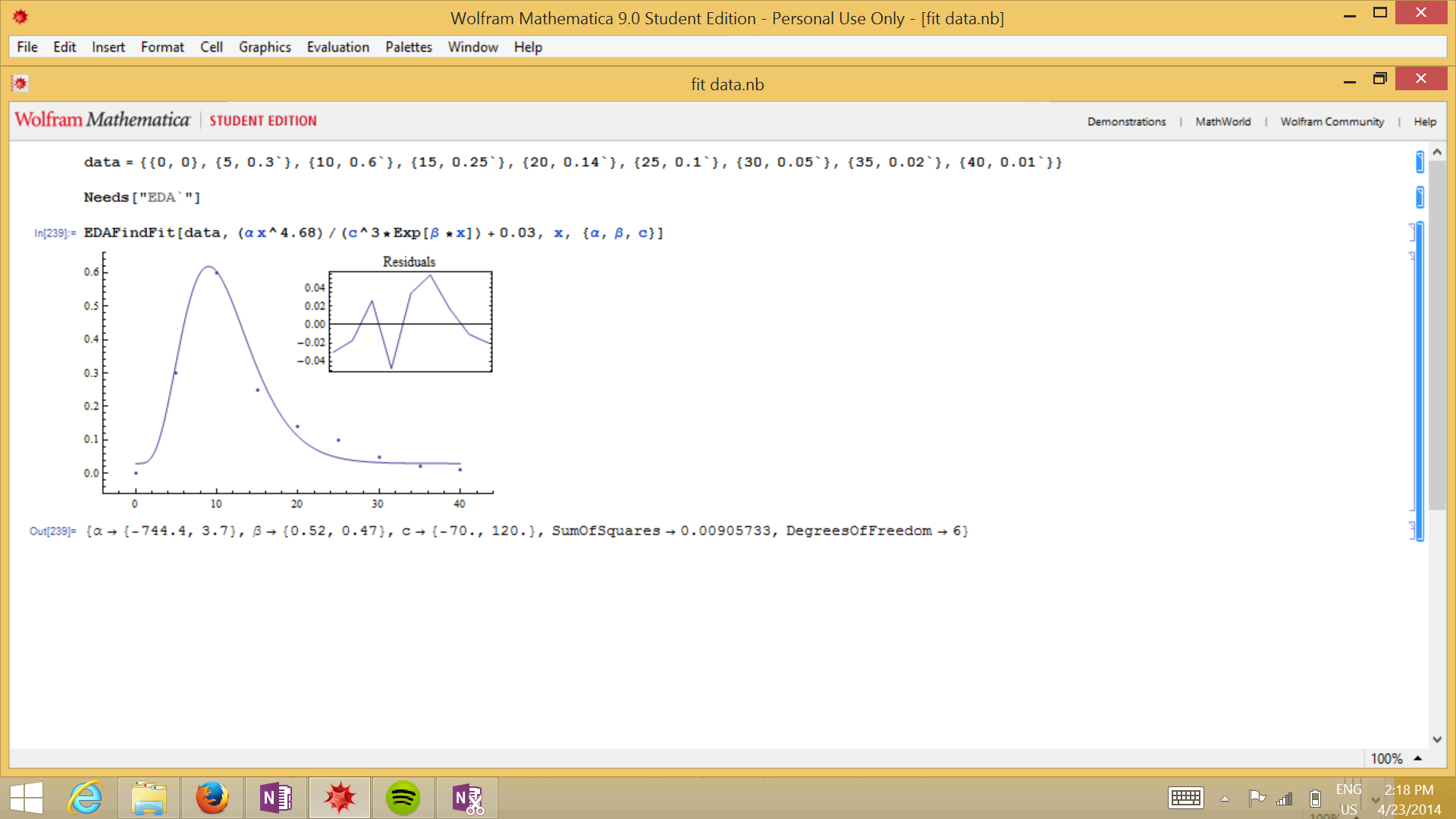Select the Needs EDA cell bracket
Image resolution: width=1456 pixels, height=819 pixels.
point(1420,197)
